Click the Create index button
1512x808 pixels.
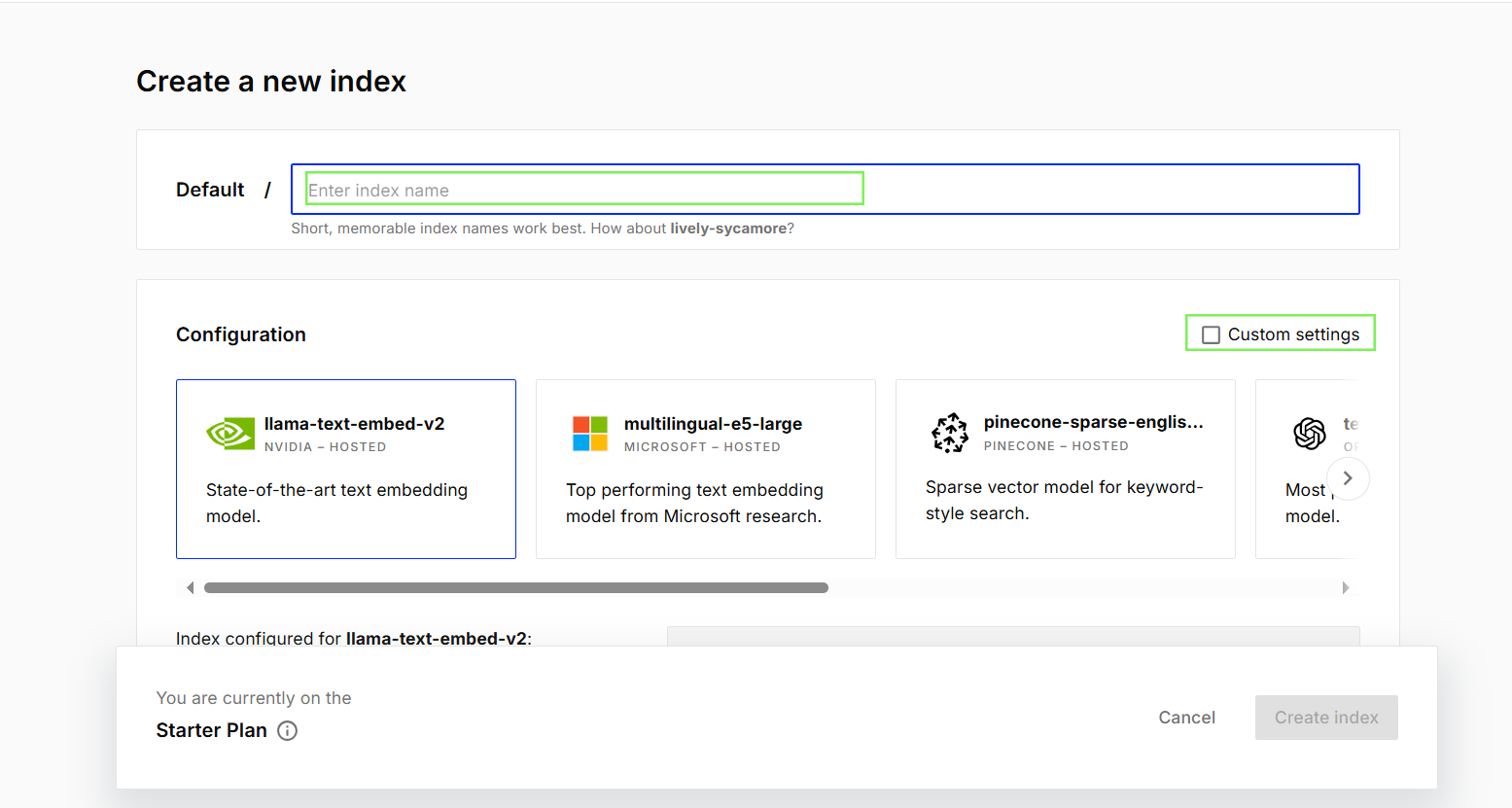1326,718
